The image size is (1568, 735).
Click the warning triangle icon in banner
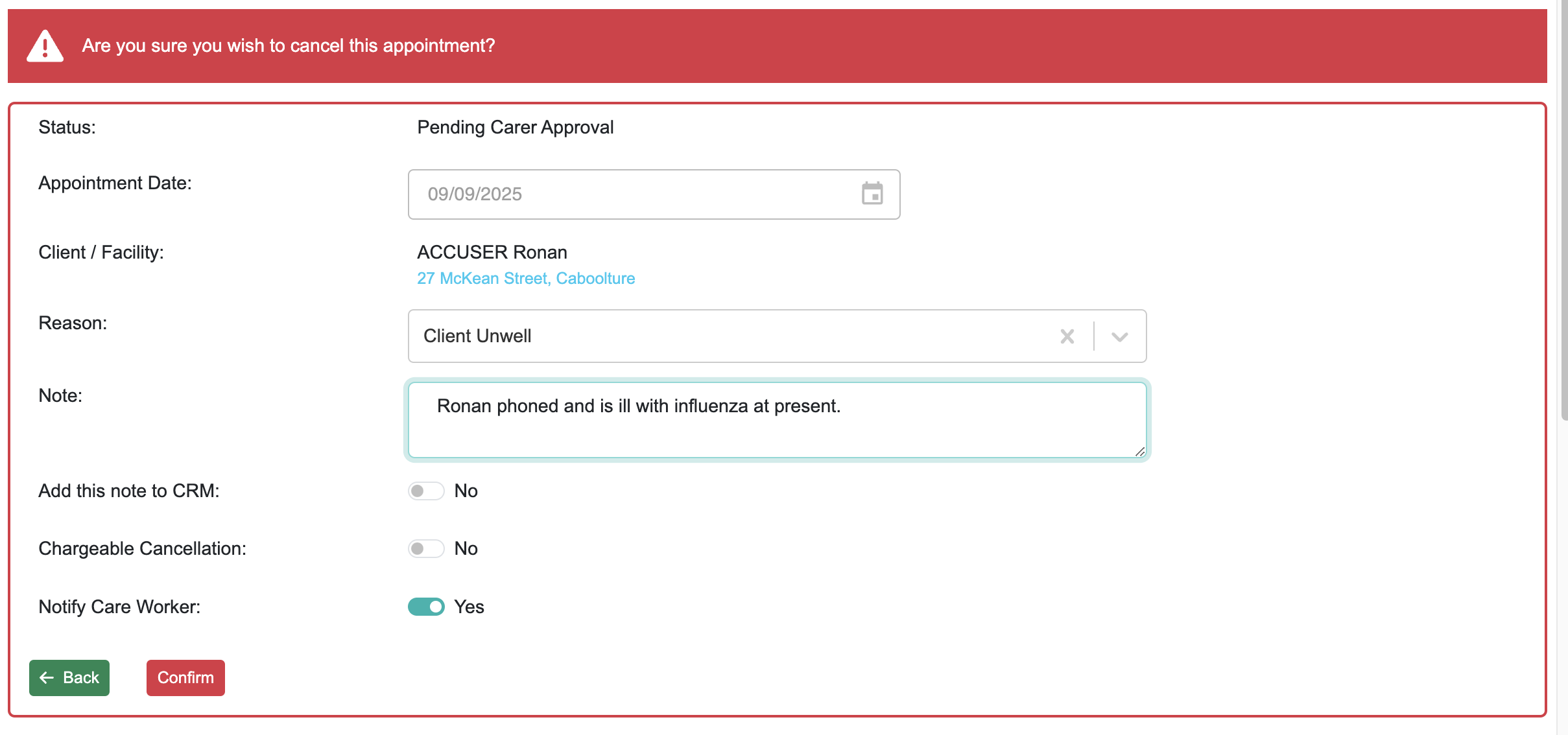coord(45,46)
